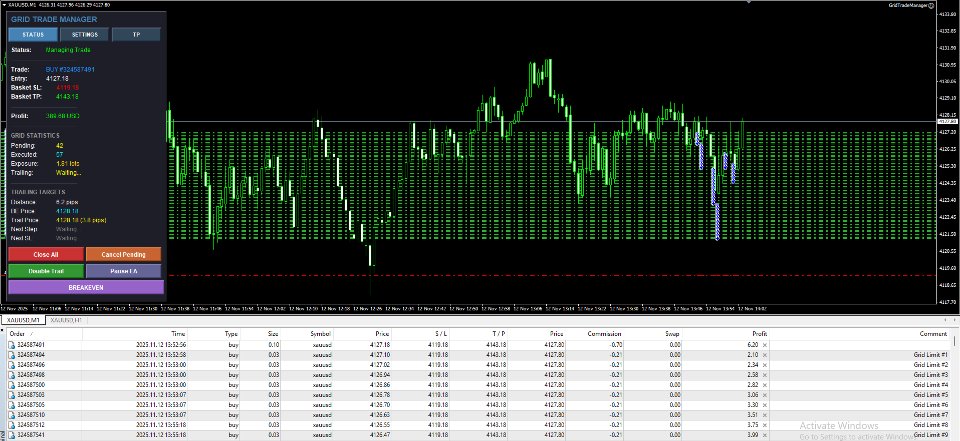Click the Basket SL value 4119.18 in panel
This screenshot has height=441, width=960.
[67, 88]
